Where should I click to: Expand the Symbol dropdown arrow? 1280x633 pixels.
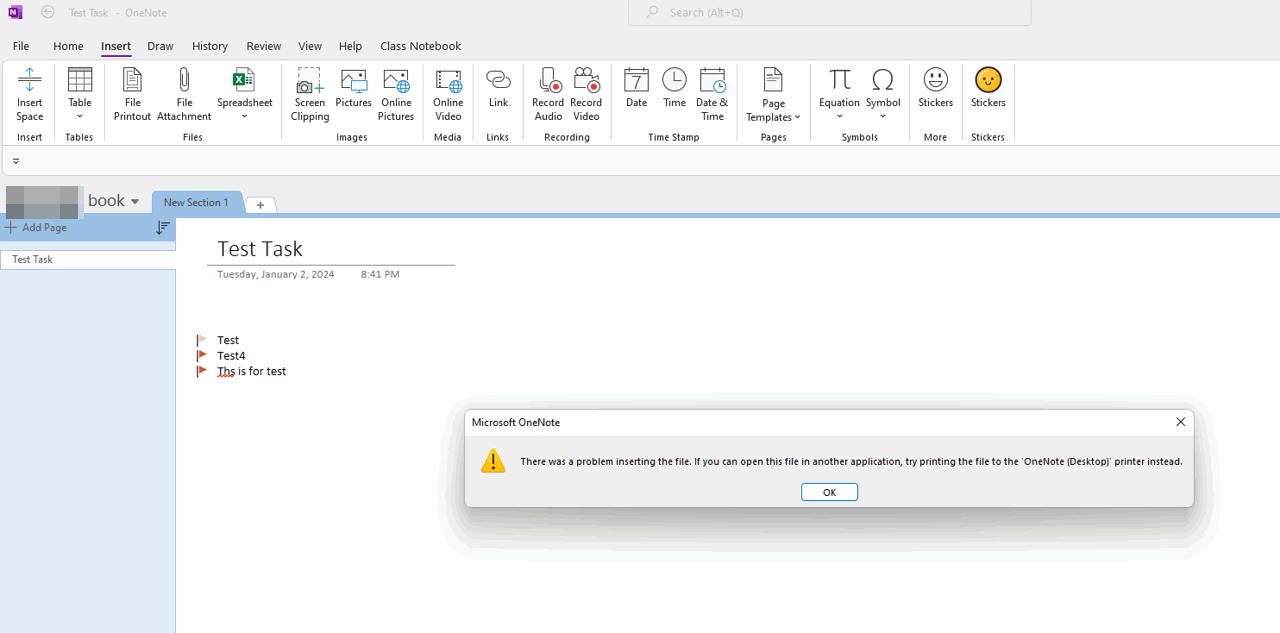coord(883,117)
